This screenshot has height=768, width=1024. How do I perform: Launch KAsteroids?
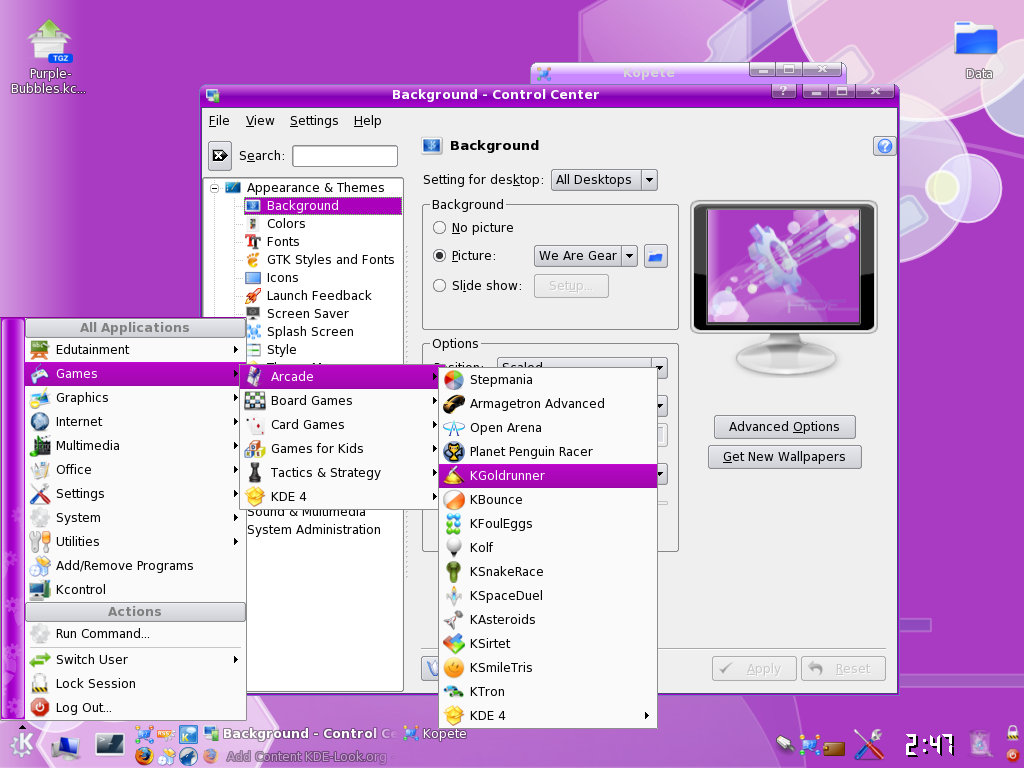pos(548,619)
